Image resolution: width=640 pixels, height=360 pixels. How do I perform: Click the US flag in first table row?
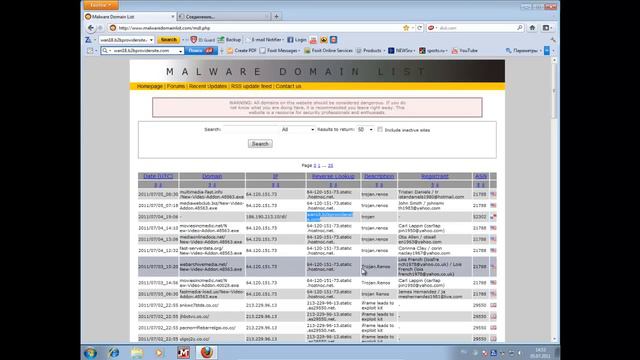click(x=493, y=194)
